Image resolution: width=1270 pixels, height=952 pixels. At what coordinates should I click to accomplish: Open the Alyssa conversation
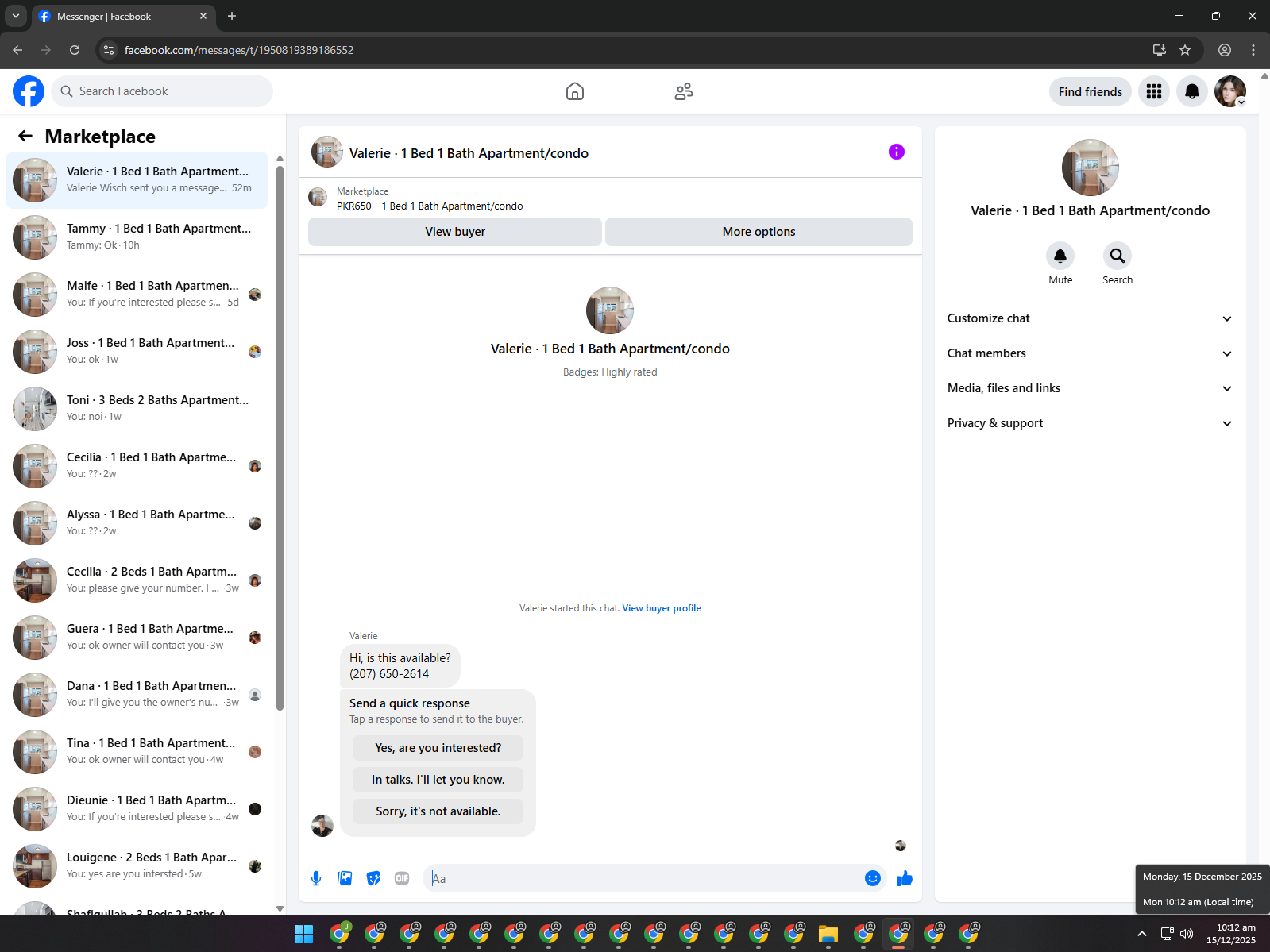(137, 523)
